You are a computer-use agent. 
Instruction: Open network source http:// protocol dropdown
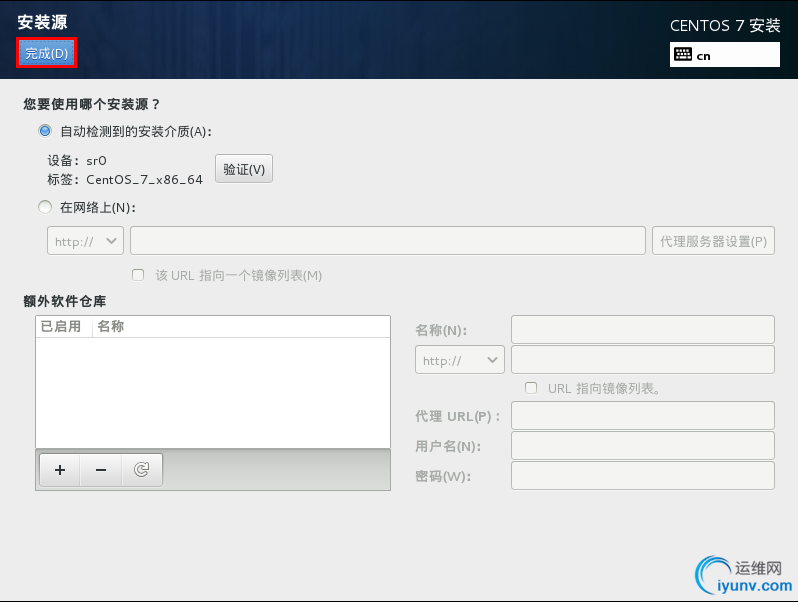(86, 241)
